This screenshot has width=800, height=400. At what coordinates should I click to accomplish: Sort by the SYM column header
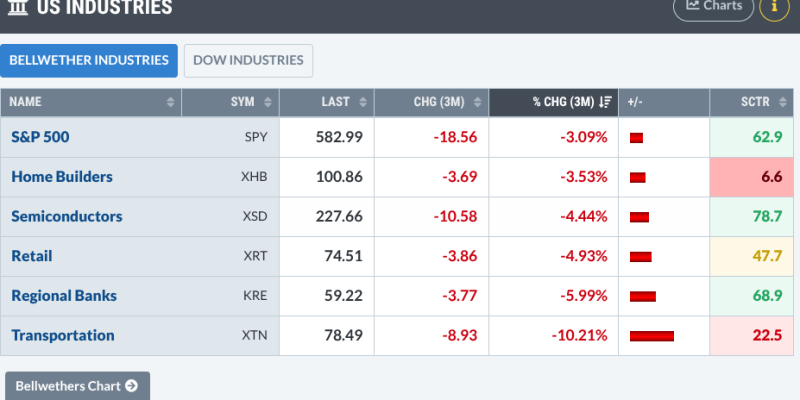(x=231, y=102)
